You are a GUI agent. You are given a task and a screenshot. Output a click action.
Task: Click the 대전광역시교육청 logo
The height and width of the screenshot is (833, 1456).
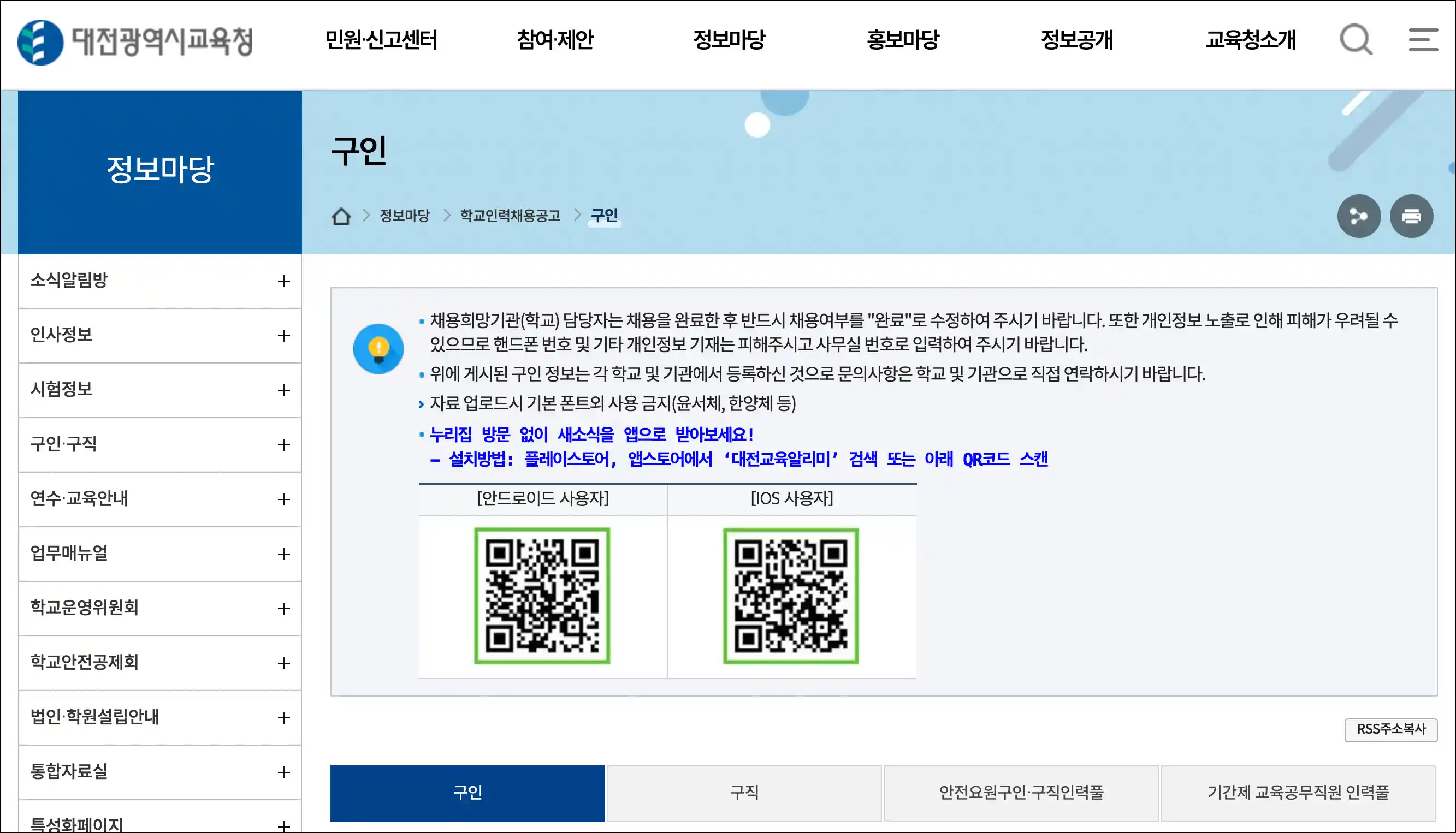tap(135, 42)
